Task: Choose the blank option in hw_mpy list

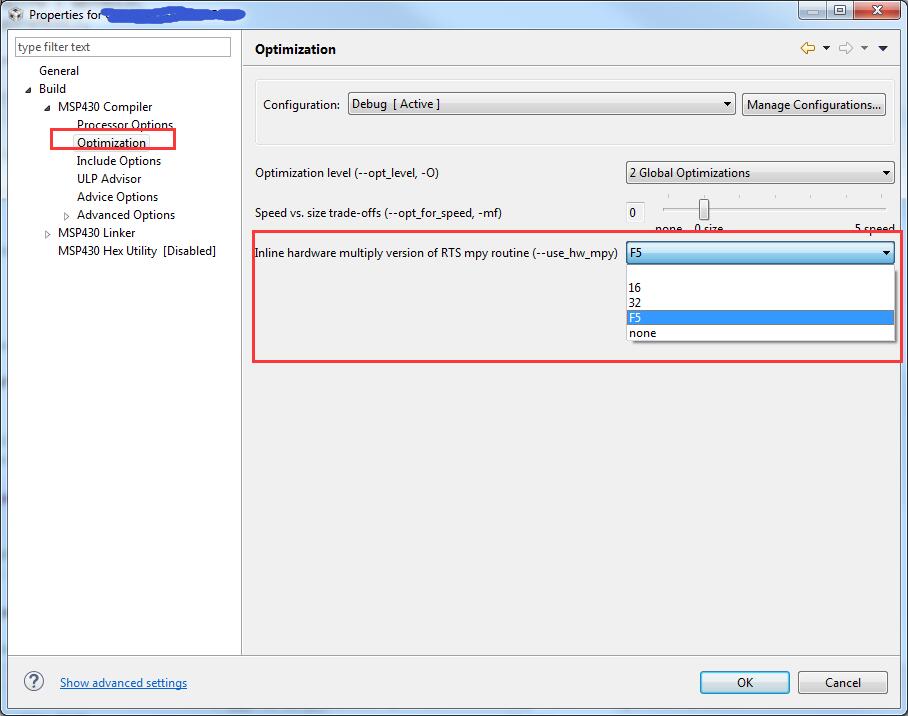Action: 760,273
